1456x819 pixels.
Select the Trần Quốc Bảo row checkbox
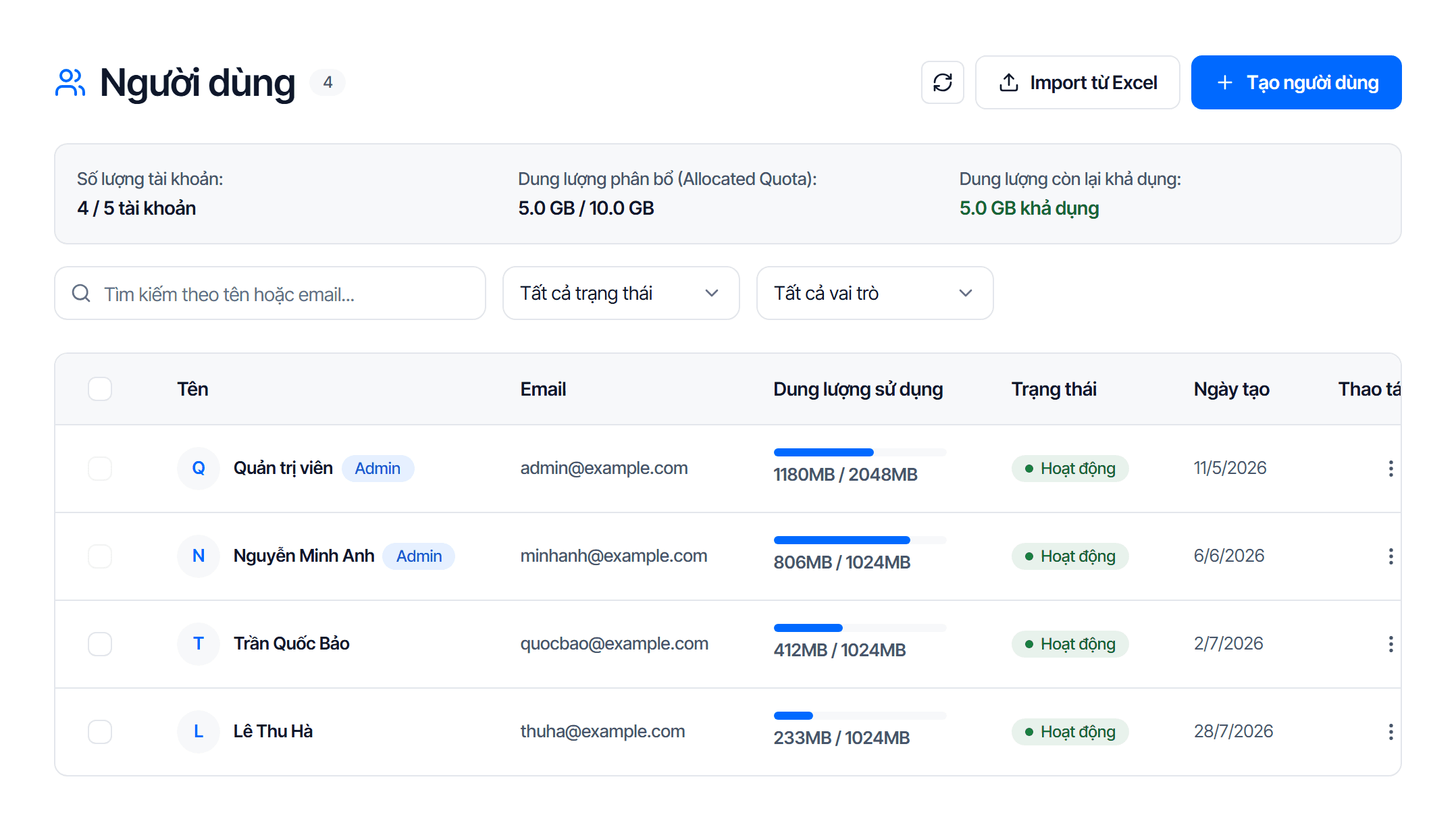click(x=100, y=644)
